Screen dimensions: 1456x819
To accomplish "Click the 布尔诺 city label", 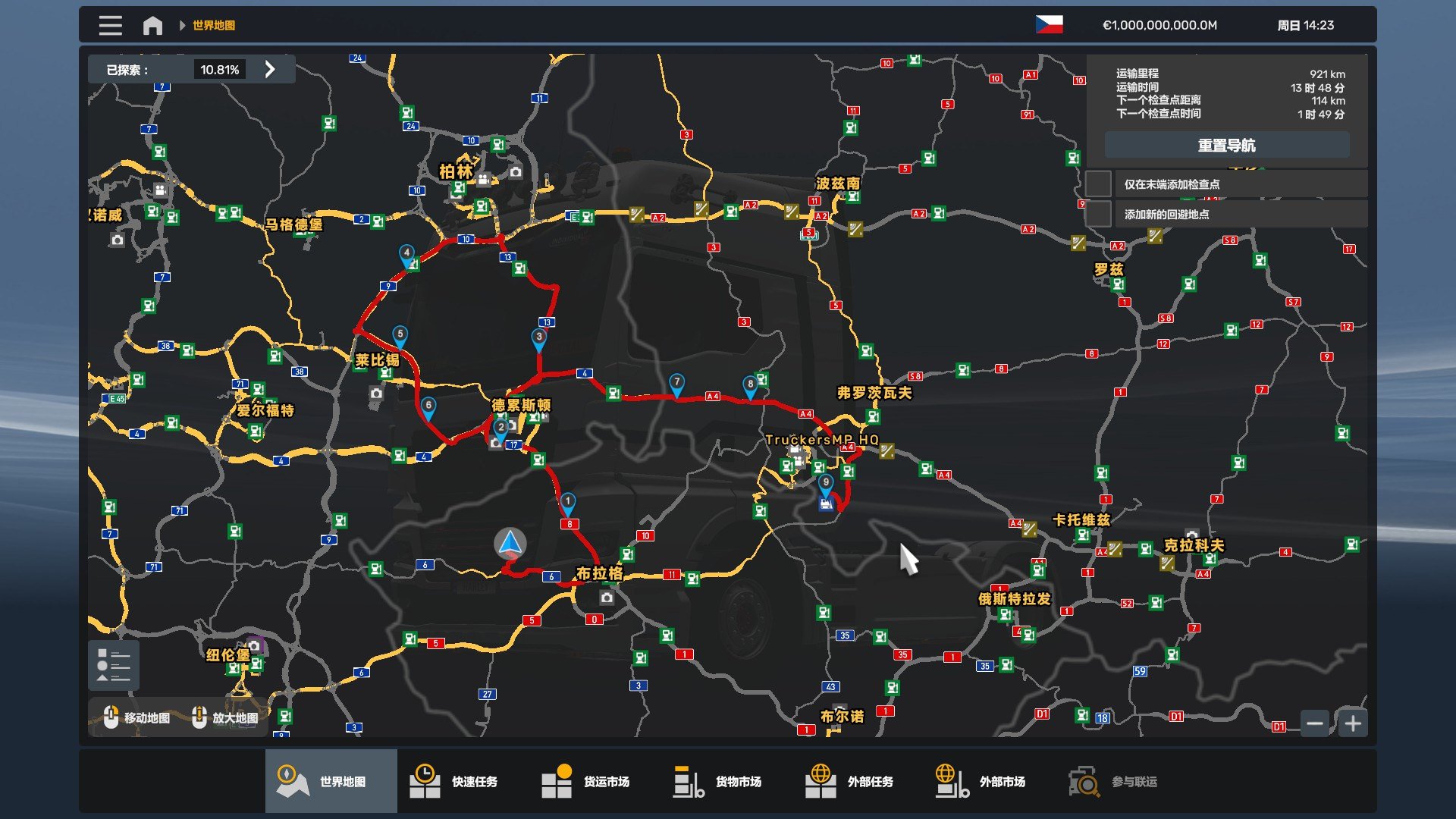I will pyautogui.click(x=843, y=717).
